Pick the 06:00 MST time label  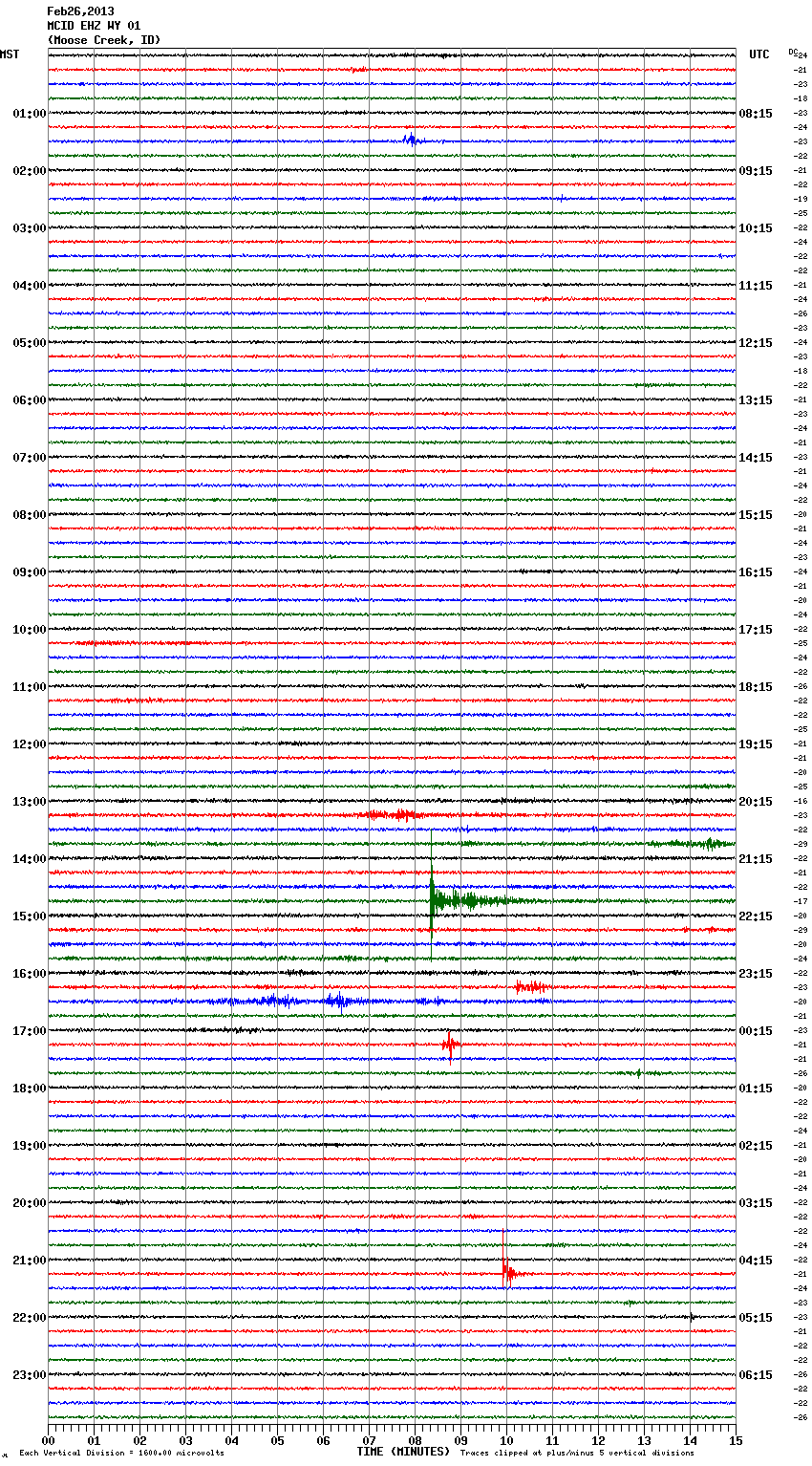coord(30,400)
